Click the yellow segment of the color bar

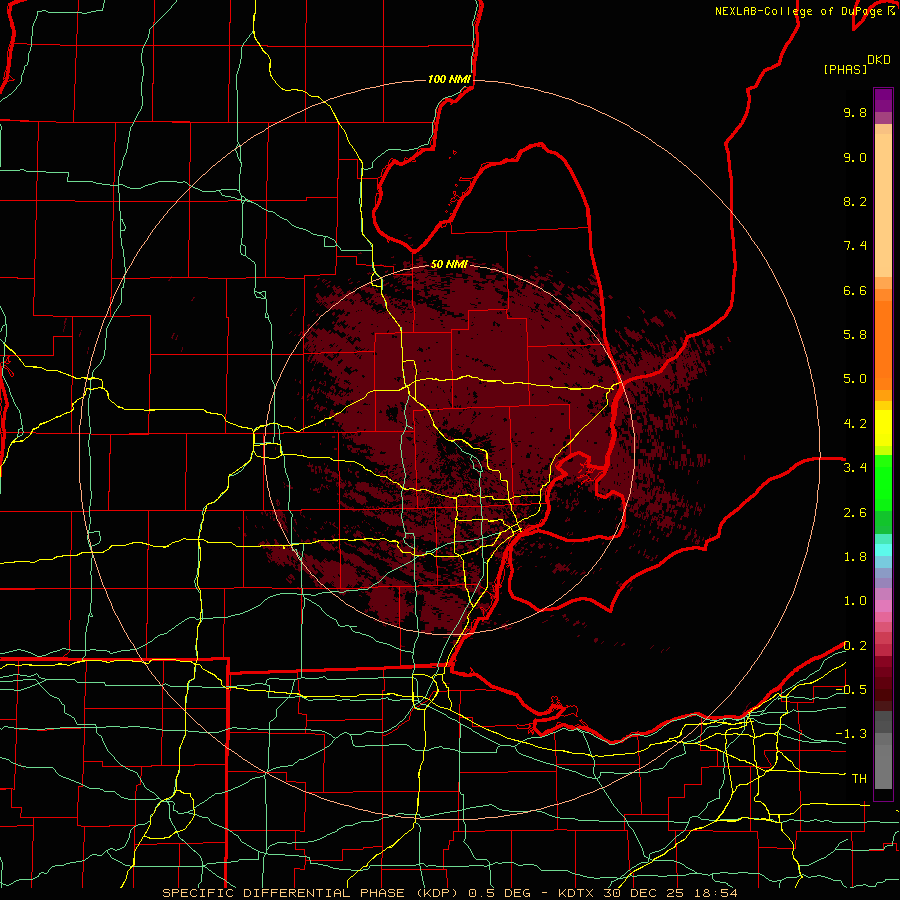(883, 428)
